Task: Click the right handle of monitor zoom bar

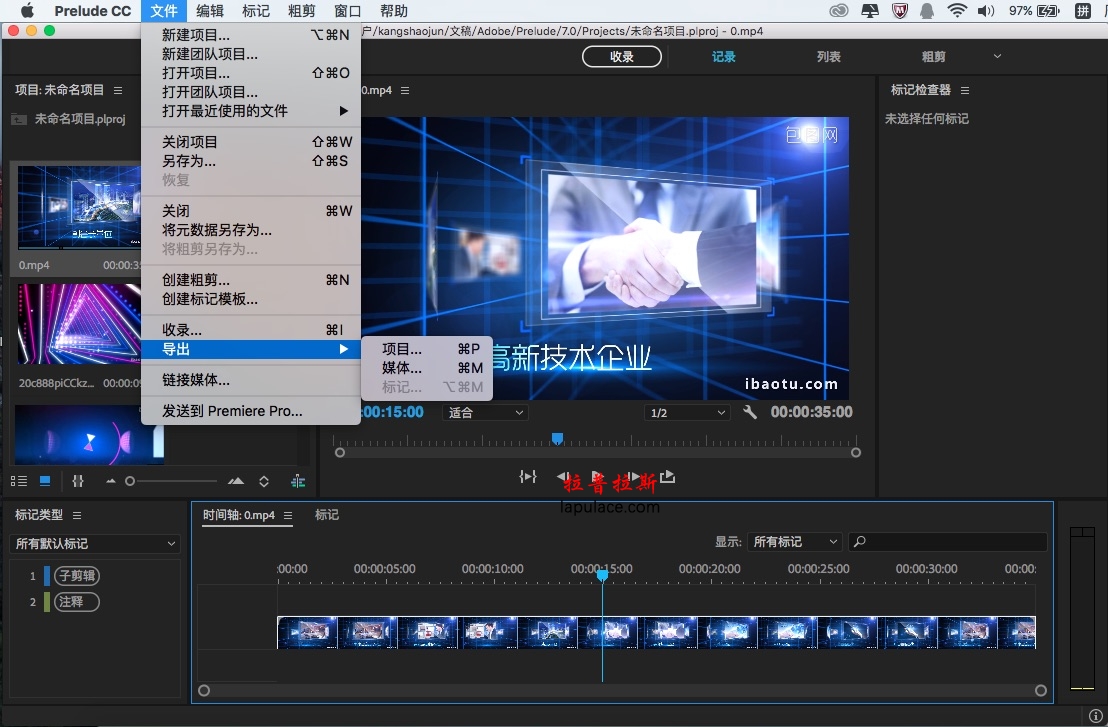Action: click(x=856, y=453)
